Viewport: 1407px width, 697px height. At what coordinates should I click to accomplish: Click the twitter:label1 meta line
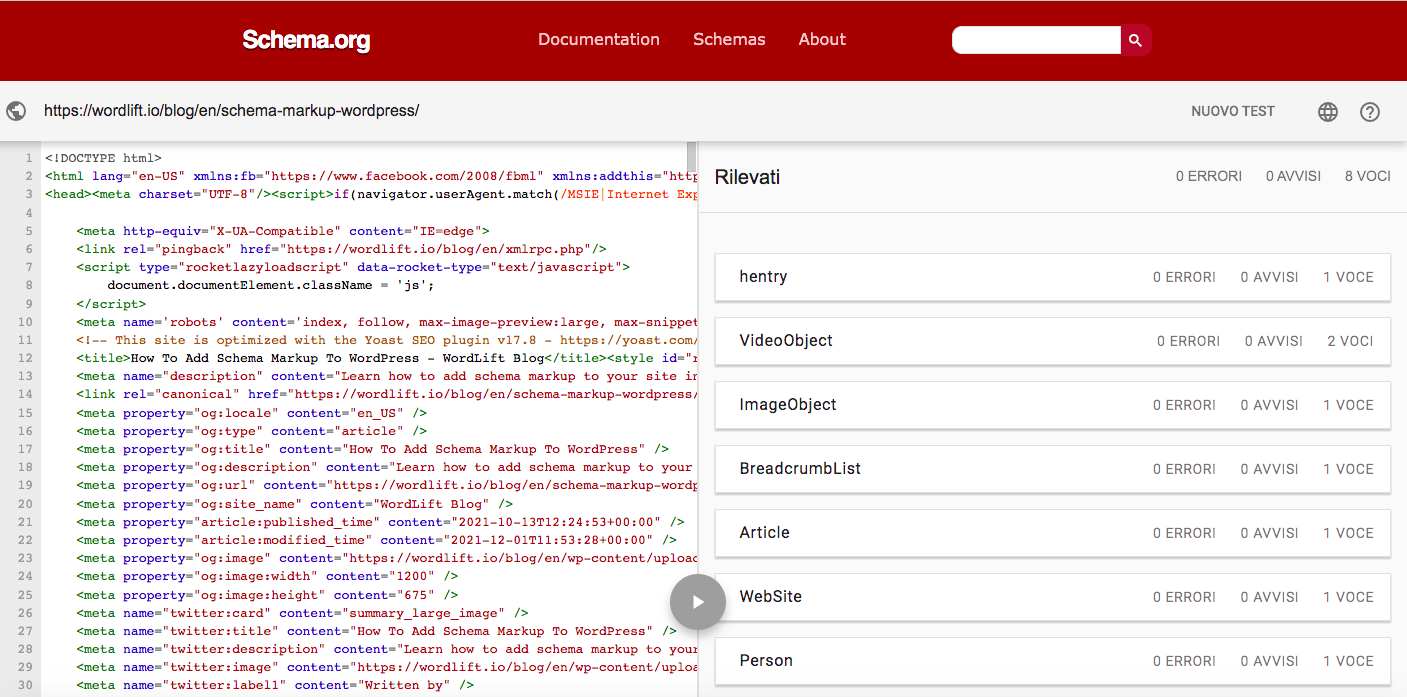(275, 686)
